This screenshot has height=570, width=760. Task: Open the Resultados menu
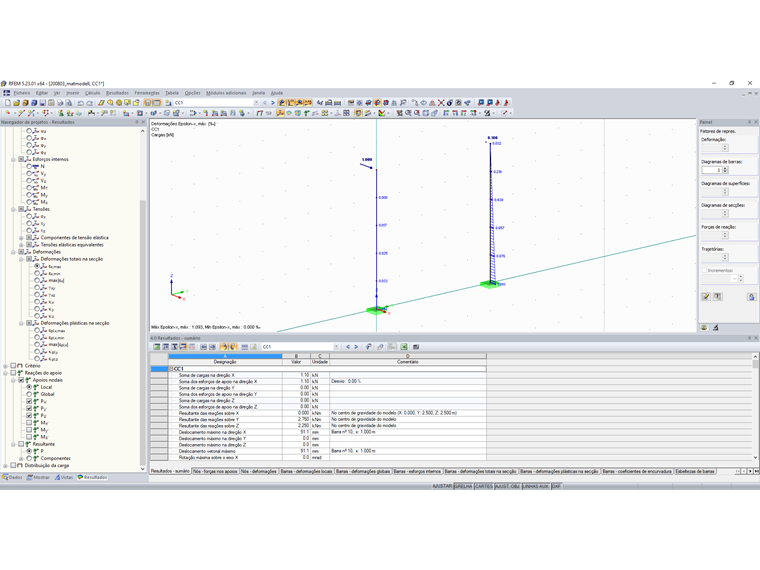pyautogui.click(x=117, y=93)
